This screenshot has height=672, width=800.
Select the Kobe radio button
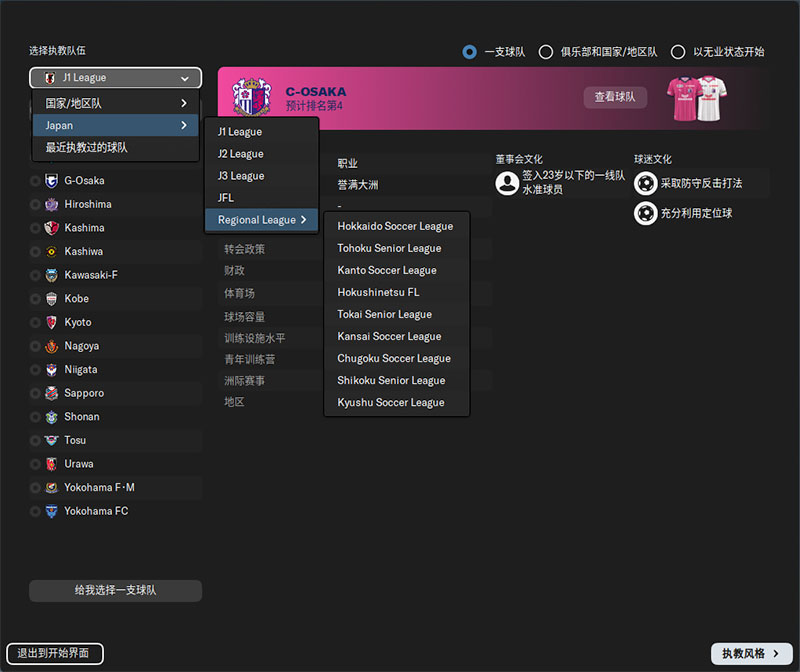tap(35, 299)
